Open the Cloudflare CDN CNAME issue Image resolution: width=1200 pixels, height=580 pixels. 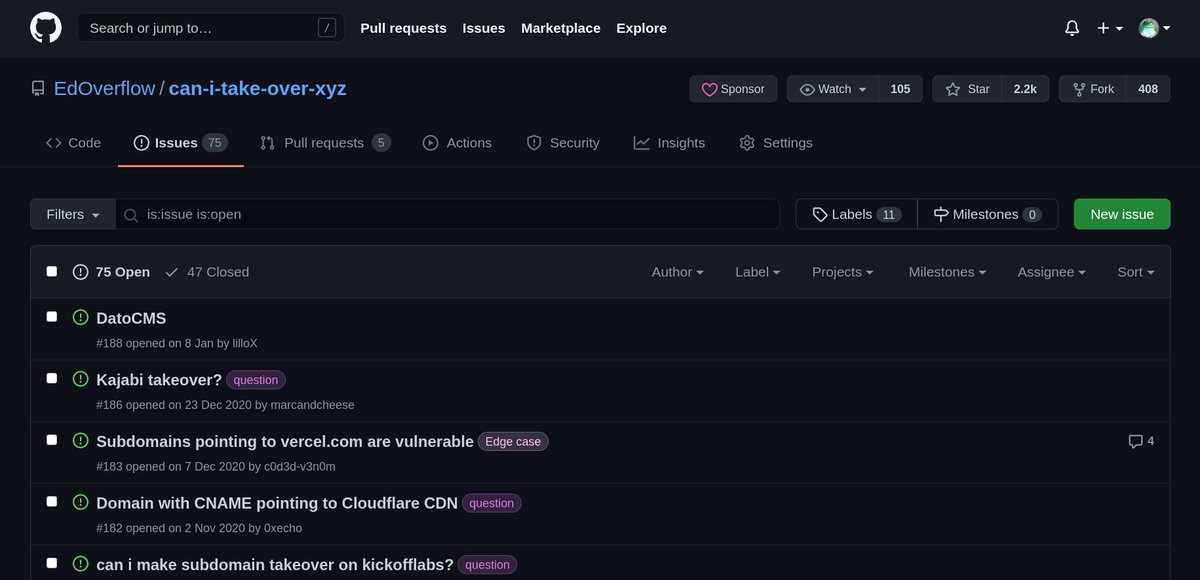(x=277, y=503)
